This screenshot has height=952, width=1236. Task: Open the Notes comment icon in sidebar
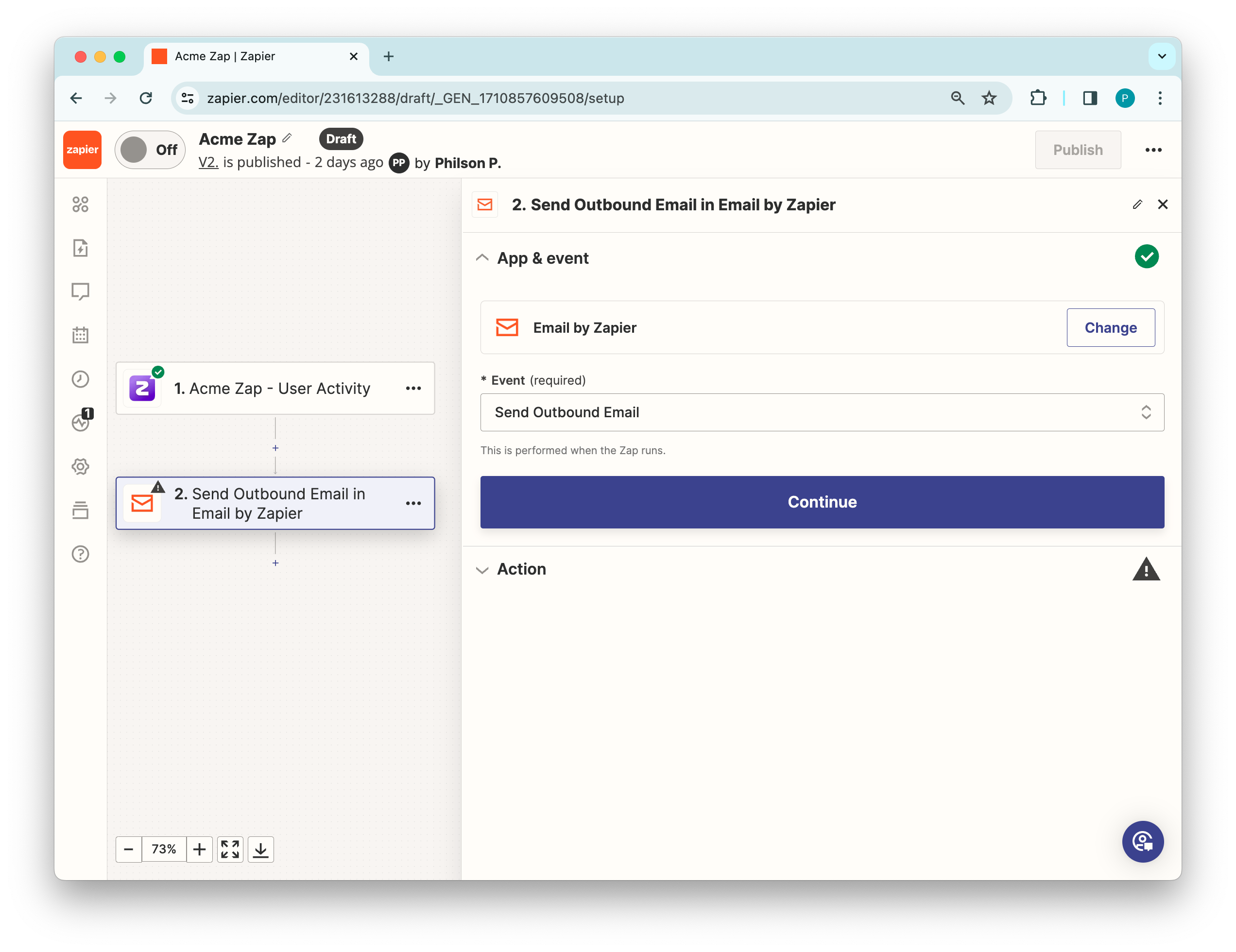pos(80,291)
